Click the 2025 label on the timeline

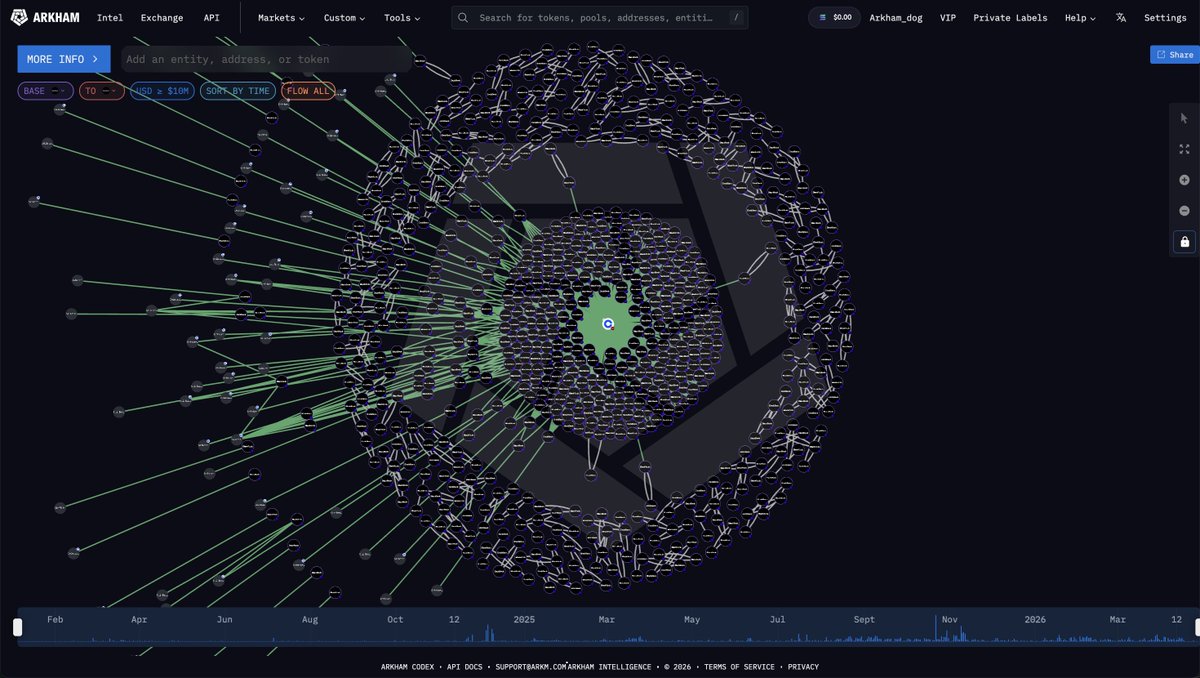524,620
